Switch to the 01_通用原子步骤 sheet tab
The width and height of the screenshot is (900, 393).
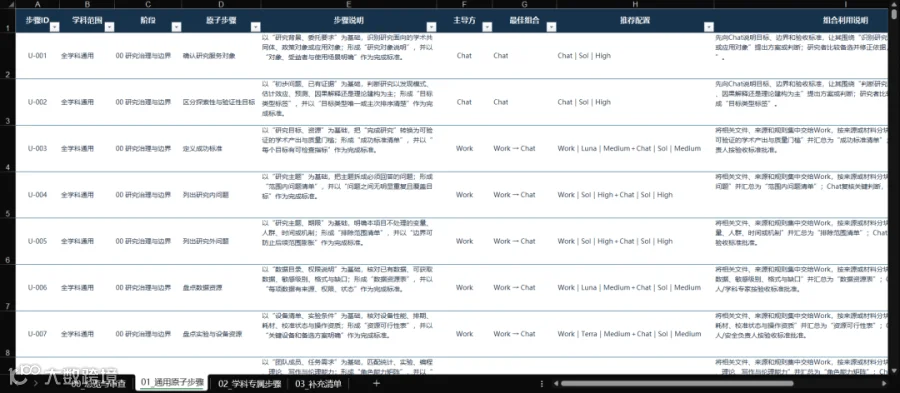coord(172,382)
